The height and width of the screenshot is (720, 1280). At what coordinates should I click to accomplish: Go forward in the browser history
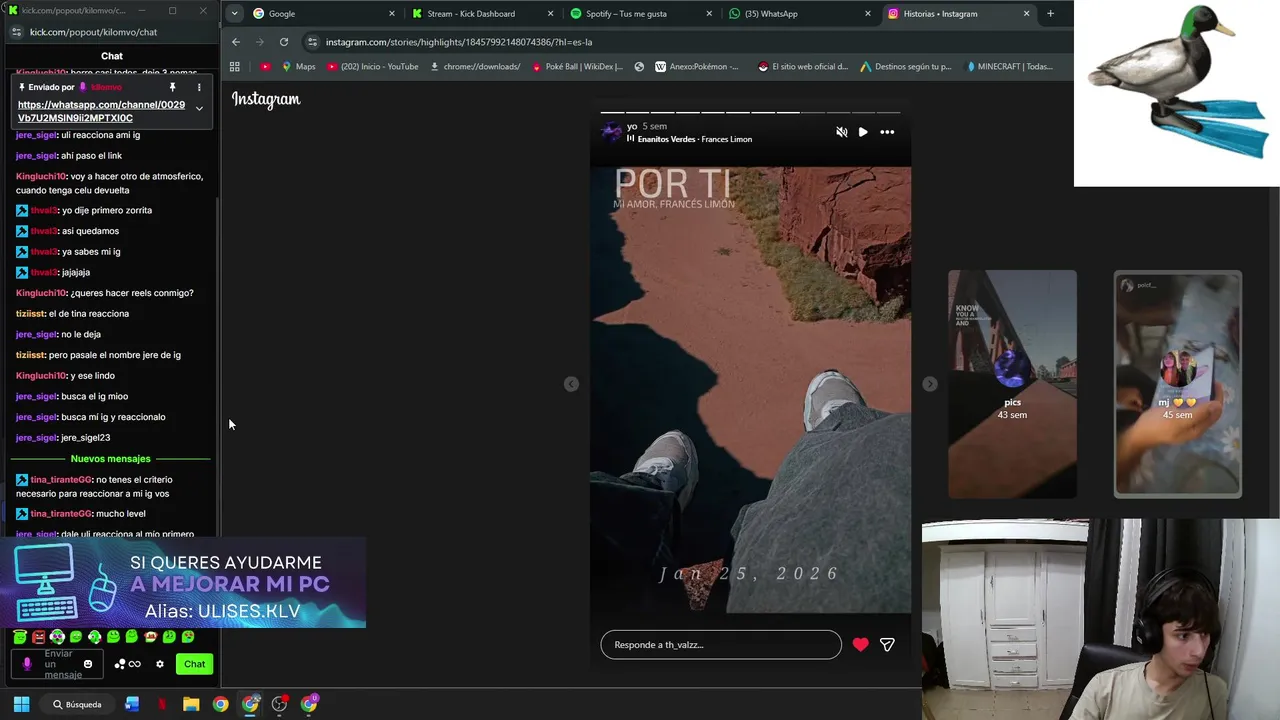(260, 42)
